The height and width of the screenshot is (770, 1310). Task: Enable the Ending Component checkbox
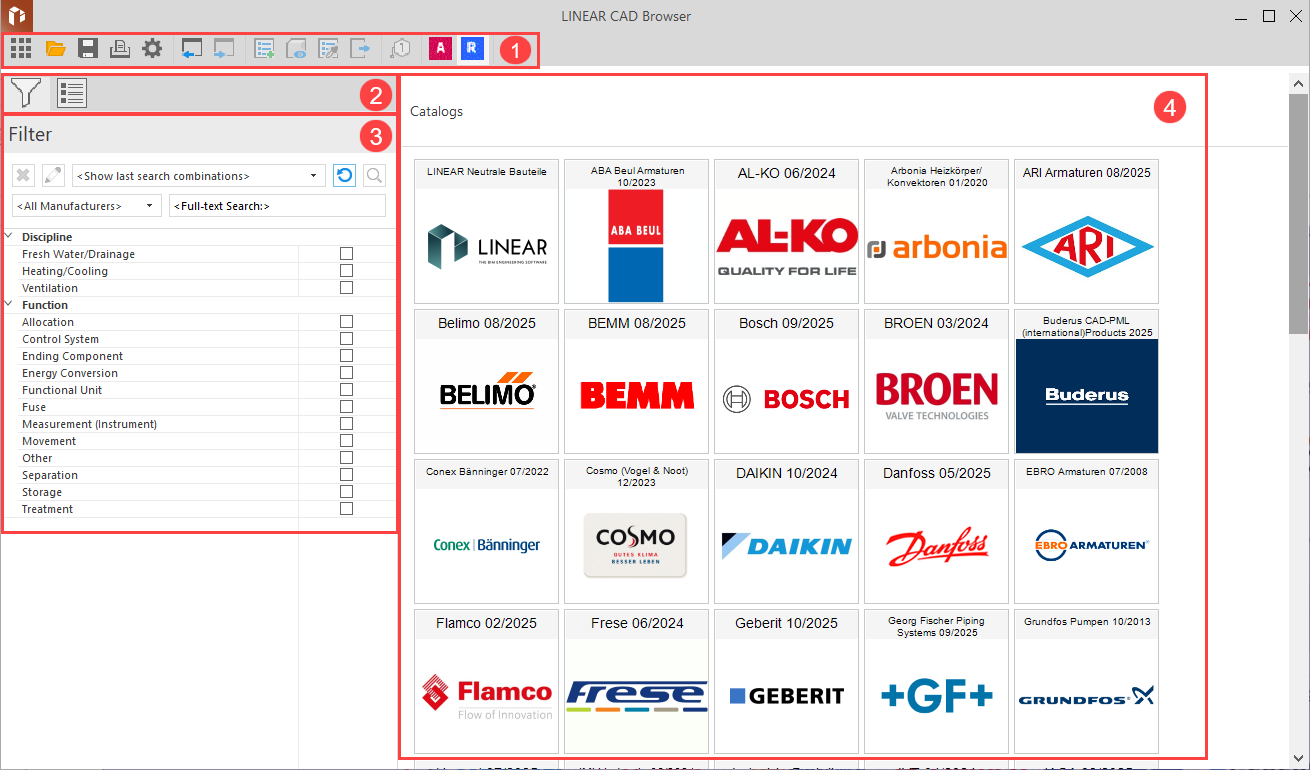coord(347,356)
